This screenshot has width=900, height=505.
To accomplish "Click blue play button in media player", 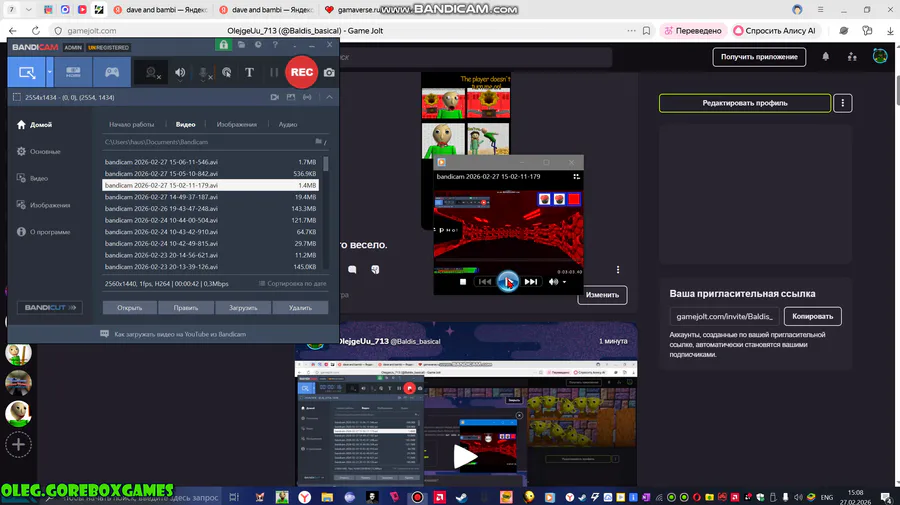I will tap(507, 282).
